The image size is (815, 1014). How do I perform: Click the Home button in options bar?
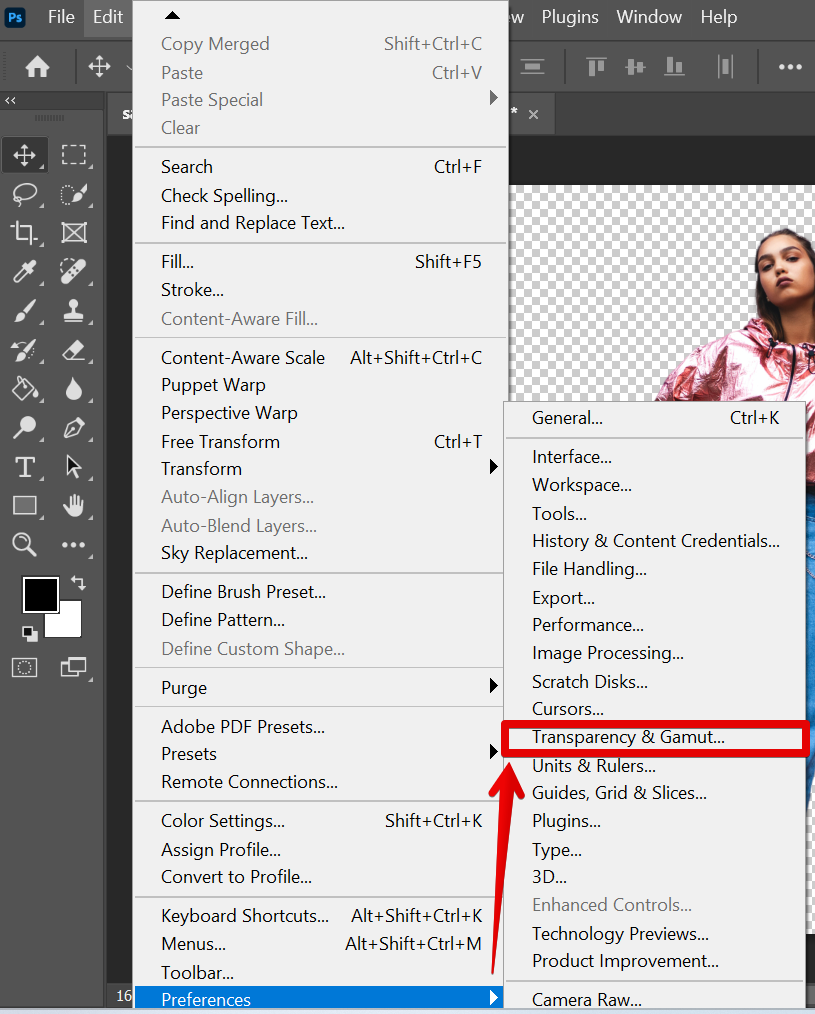(37, 67)
